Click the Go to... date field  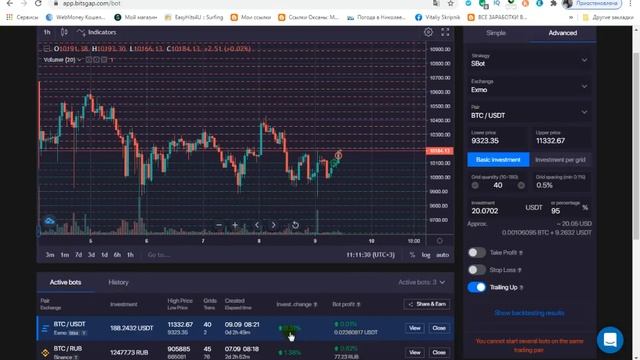pyautogui.click(x=159, y=255)
